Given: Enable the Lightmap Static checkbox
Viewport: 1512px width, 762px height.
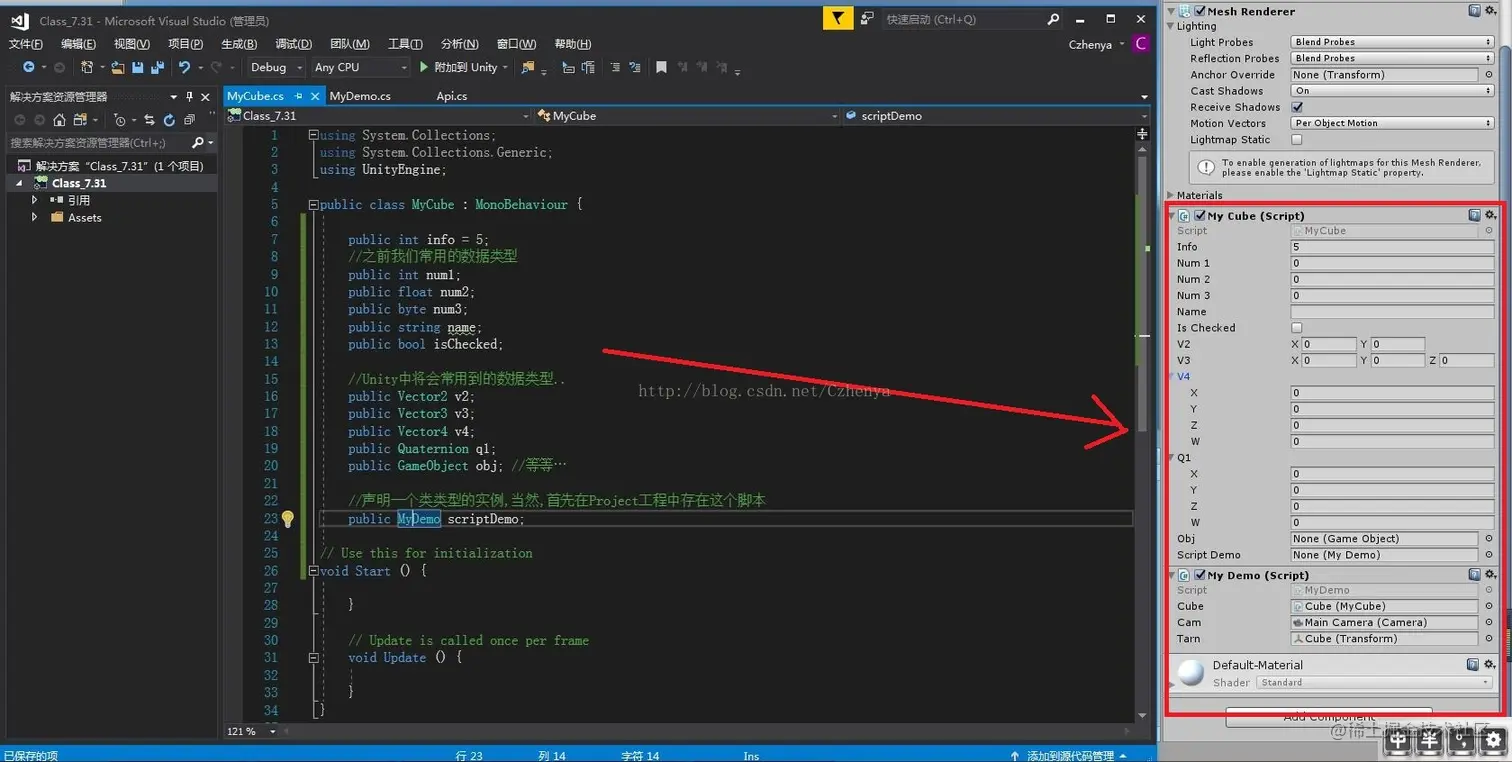Looking at the screenshot, I should (x=1297, y=140).
